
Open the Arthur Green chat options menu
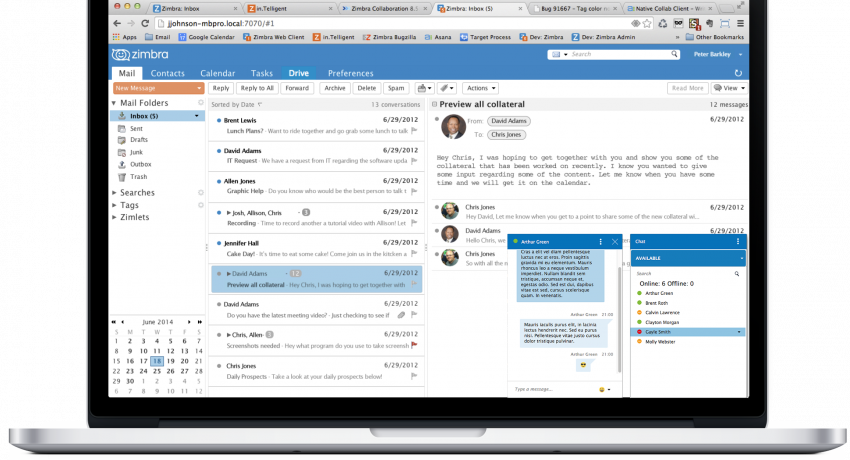pos(600,242)
